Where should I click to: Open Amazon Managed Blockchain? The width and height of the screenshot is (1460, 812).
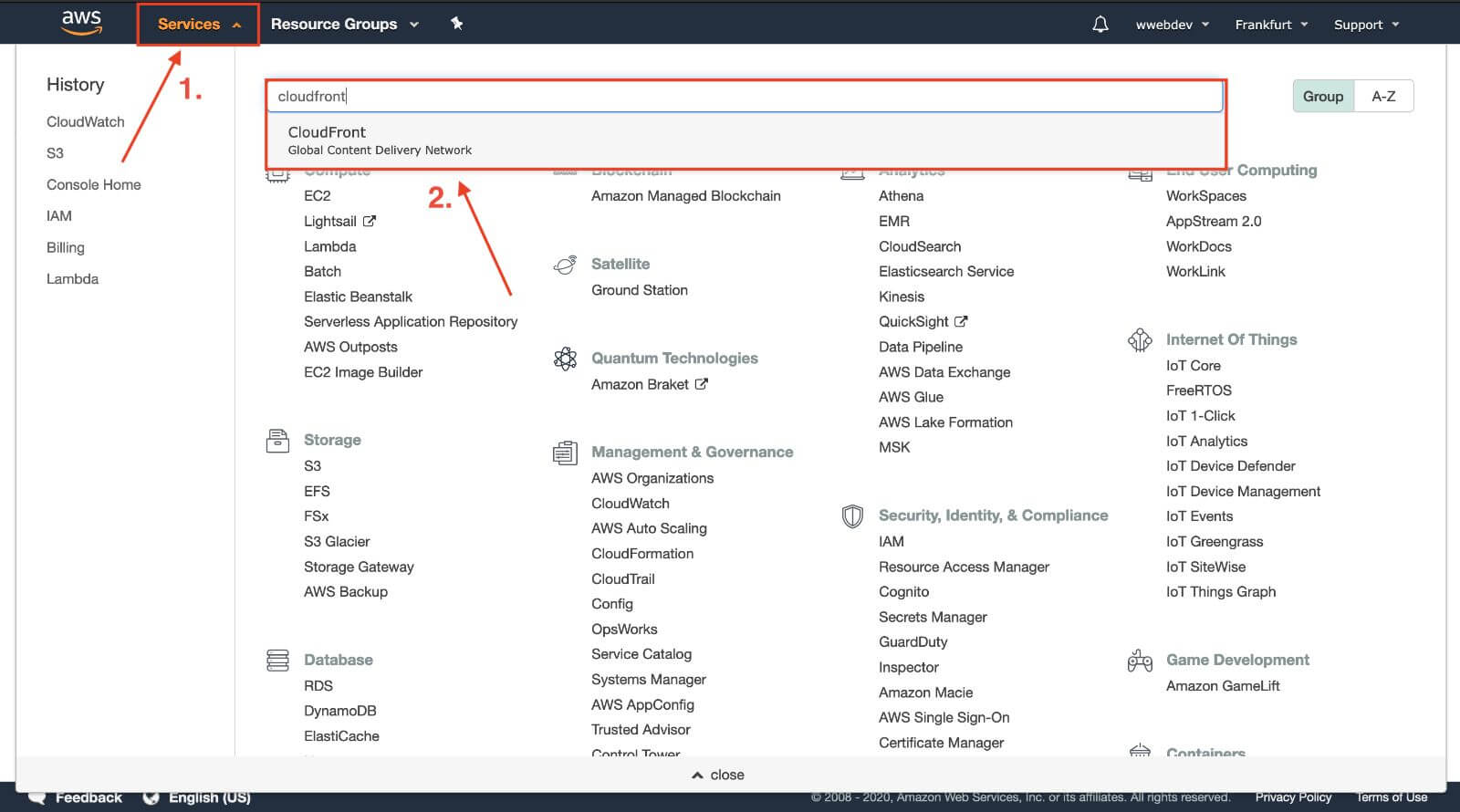686,196
